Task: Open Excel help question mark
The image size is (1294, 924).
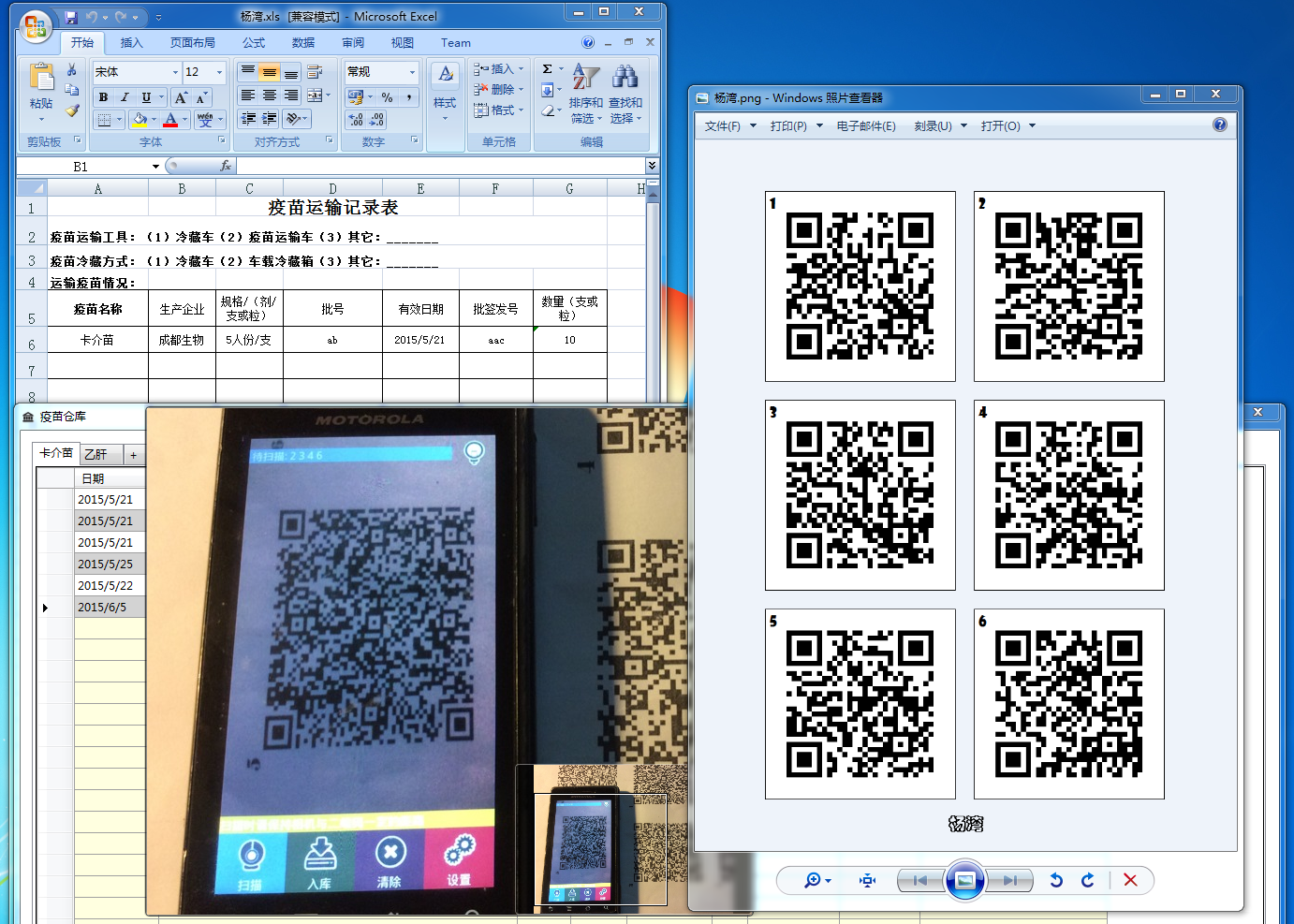Action: (x=588, y=42)
